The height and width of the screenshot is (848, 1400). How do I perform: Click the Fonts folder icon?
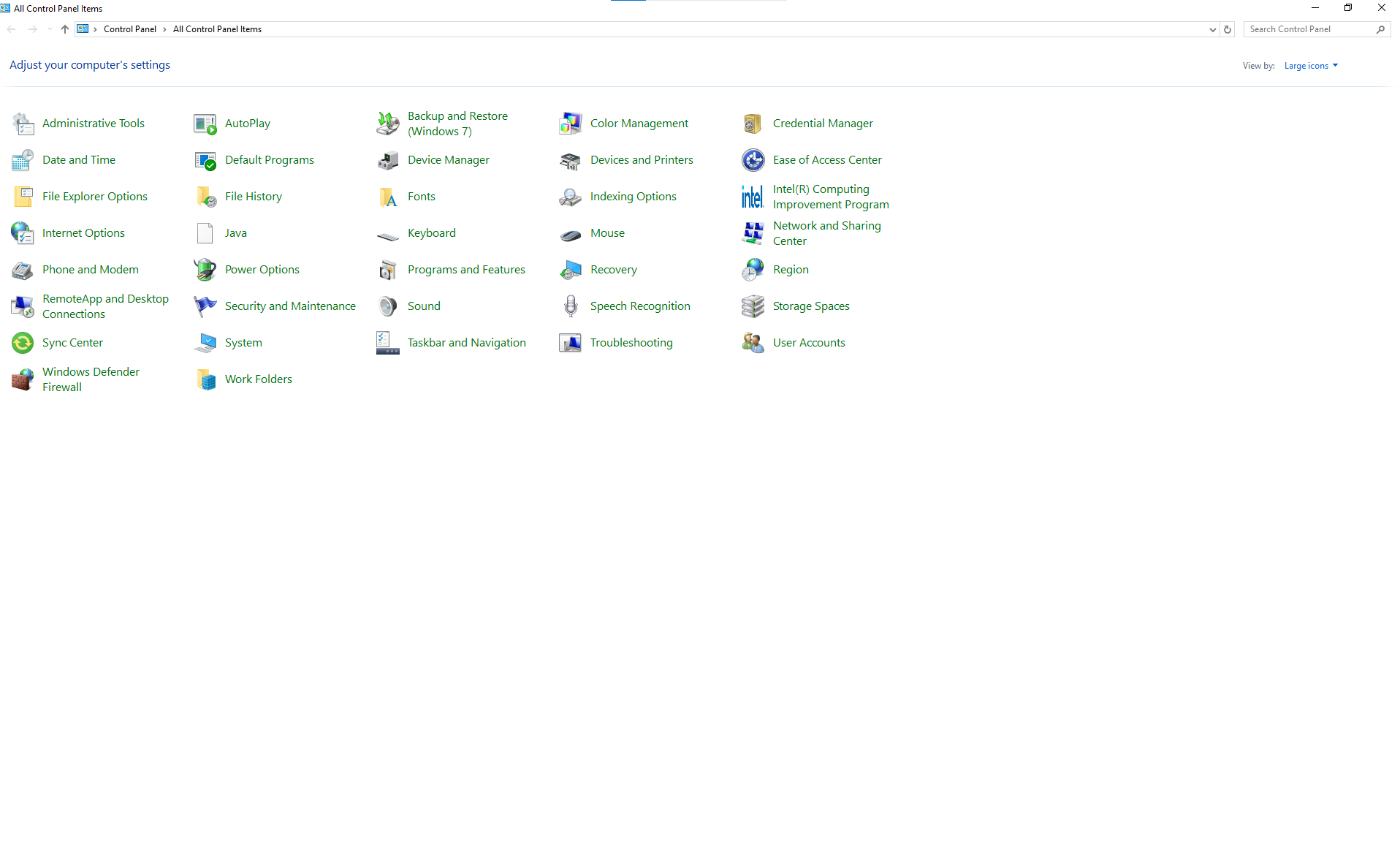388,197
